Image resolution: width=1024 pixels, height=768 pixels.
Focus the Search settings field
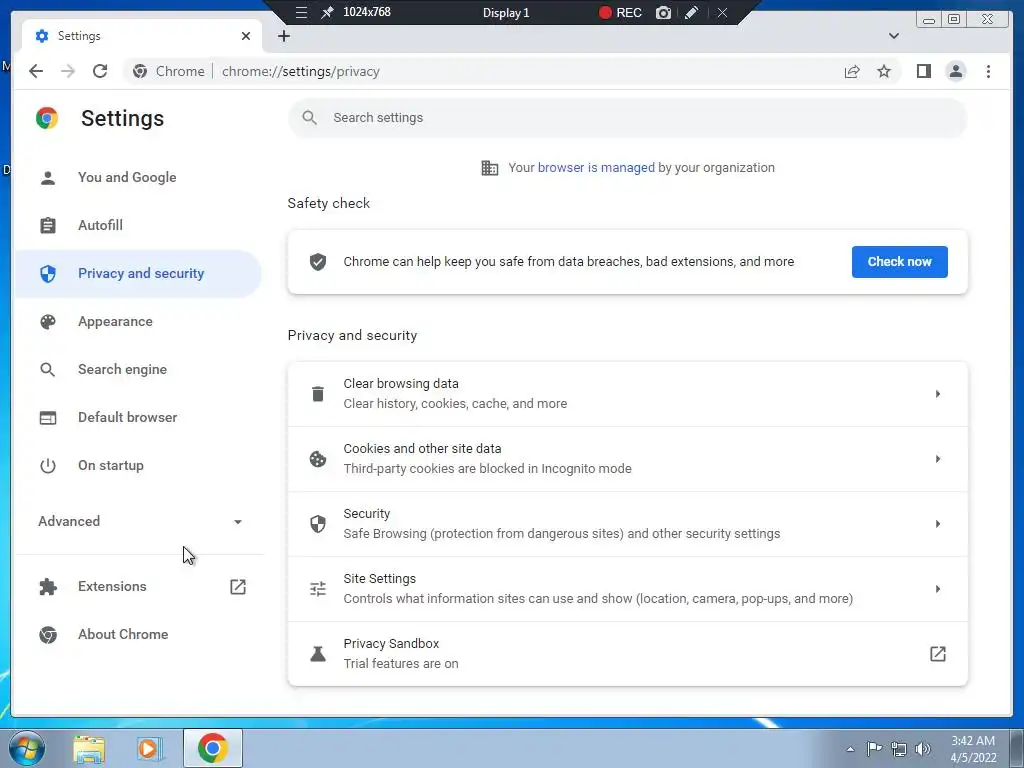[x=627, y=118]
